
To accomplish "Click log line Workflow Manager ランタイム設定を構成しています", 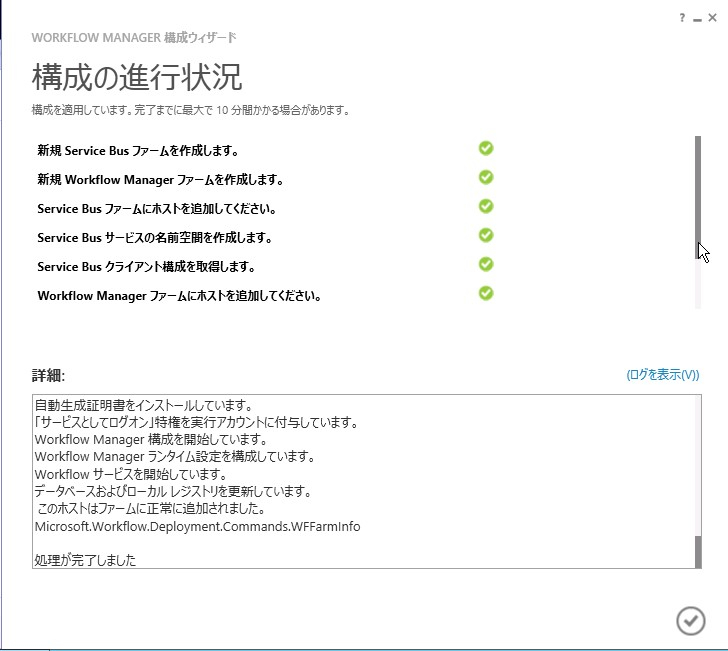I will (x=175, y=457).
